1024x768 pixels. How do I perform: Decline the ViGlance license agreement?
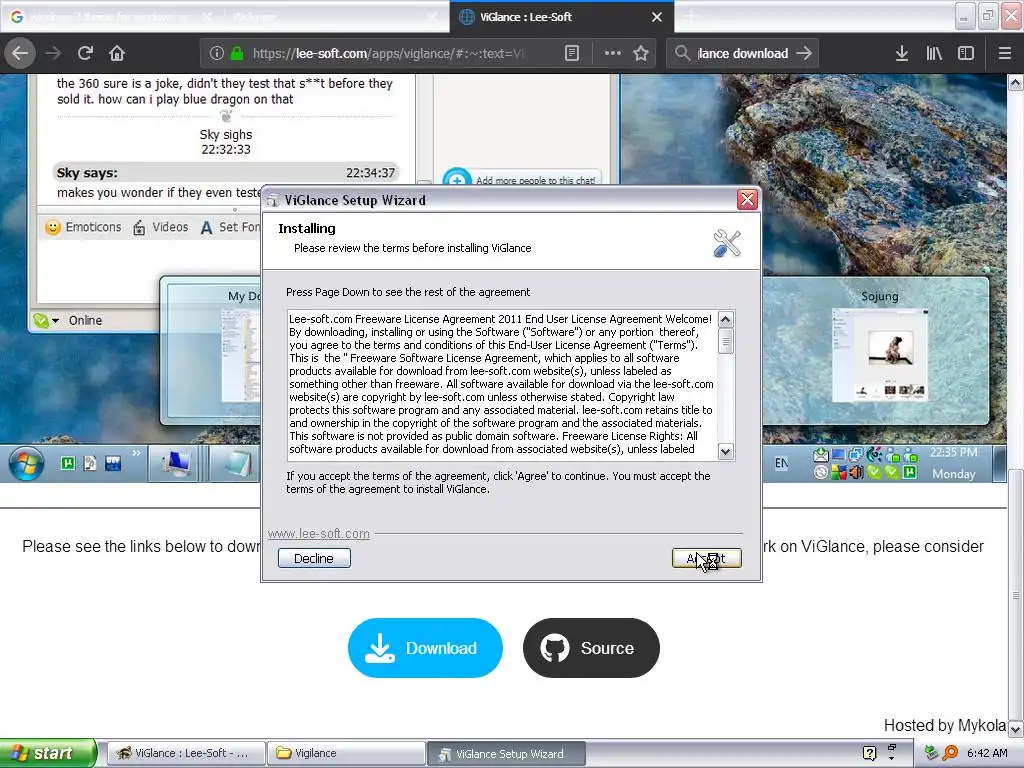click(x=314, y=558)
